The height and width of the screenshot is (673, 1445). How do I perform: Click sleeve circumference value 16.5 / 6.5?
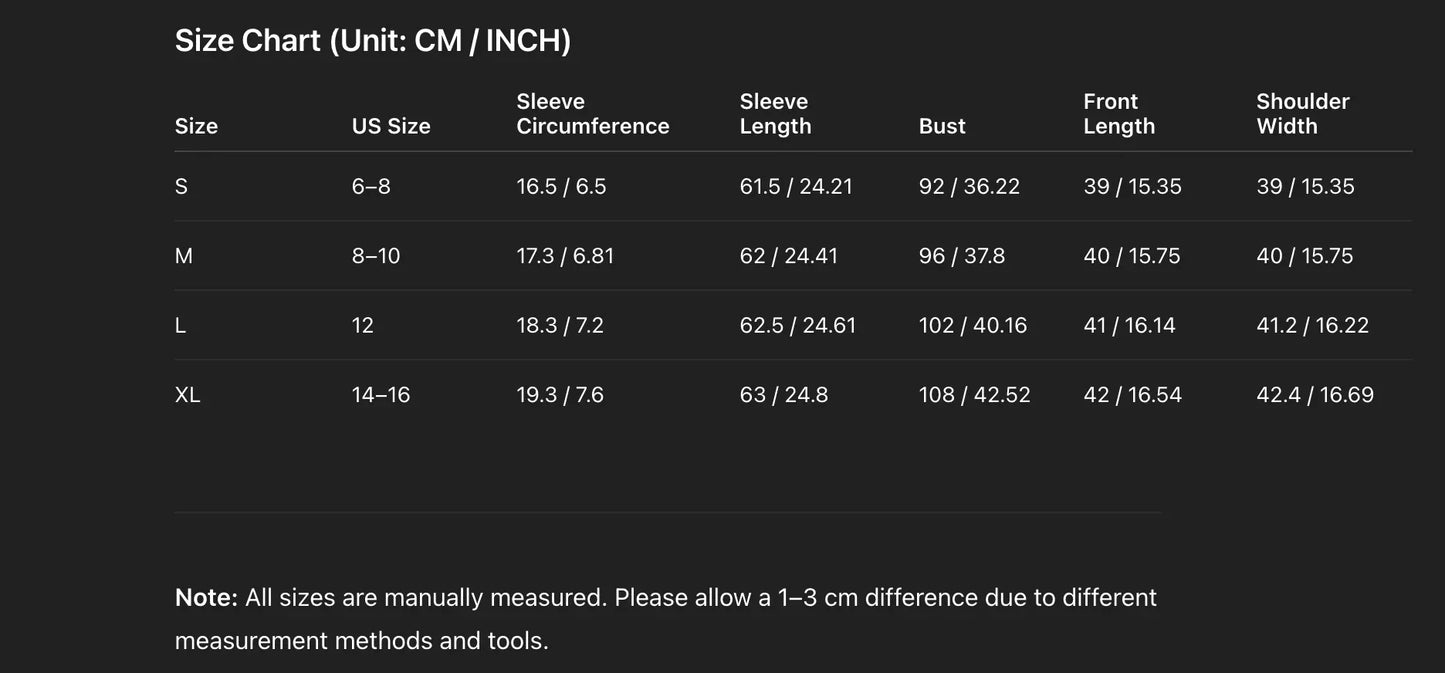tap(561, 186)
